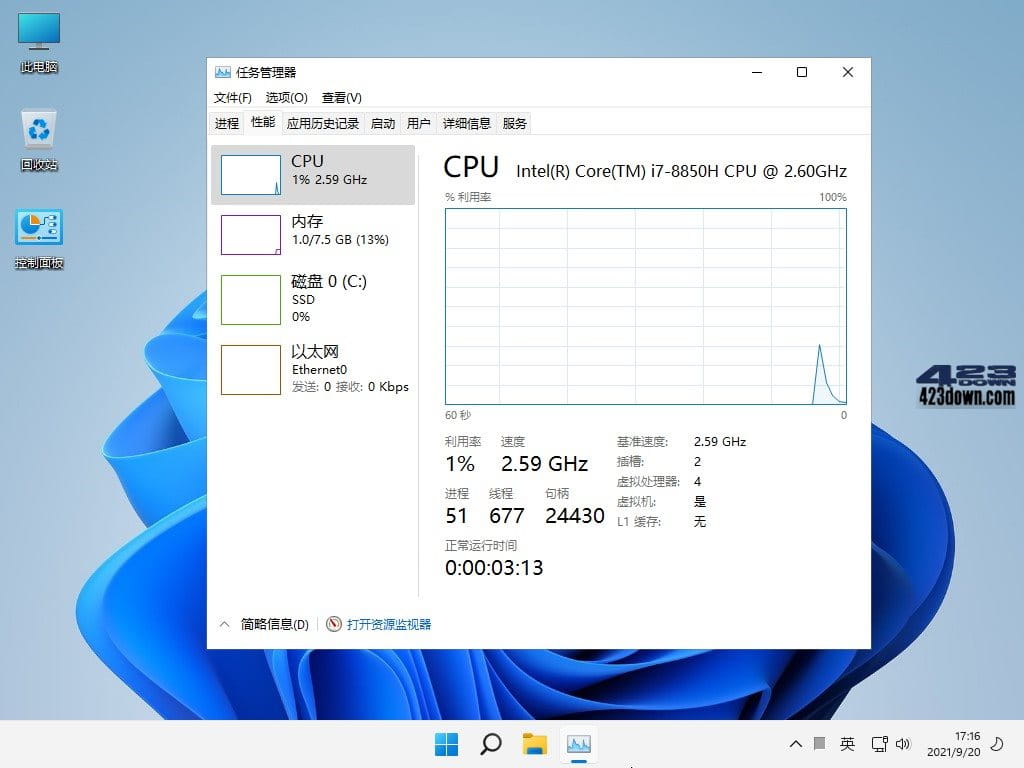This screenshot has height=768, width=1024.
Task: Select the 磁盘 0 (C:) panel
Action: [313, 299]
